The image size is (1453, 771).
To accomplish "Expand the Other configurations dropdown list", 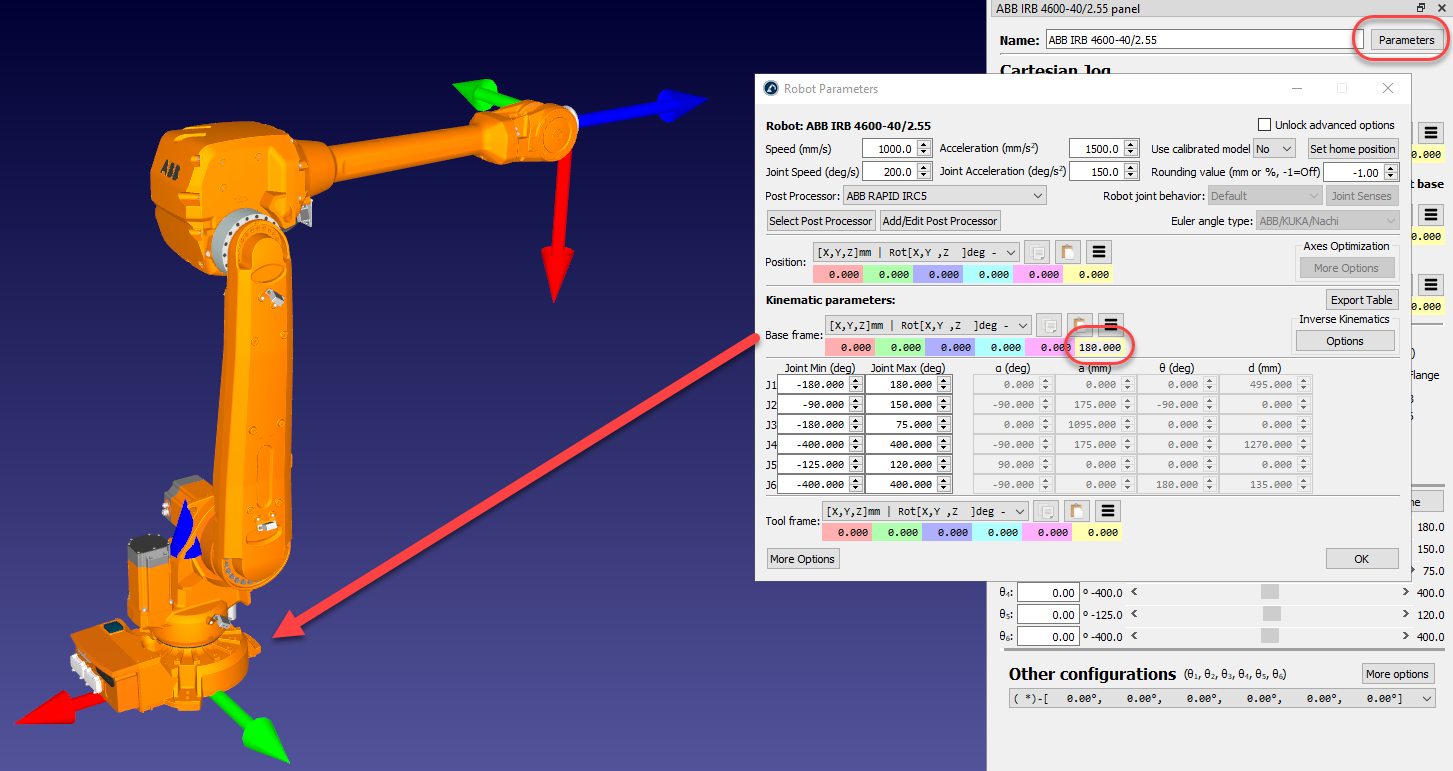I will [1424, 698].
